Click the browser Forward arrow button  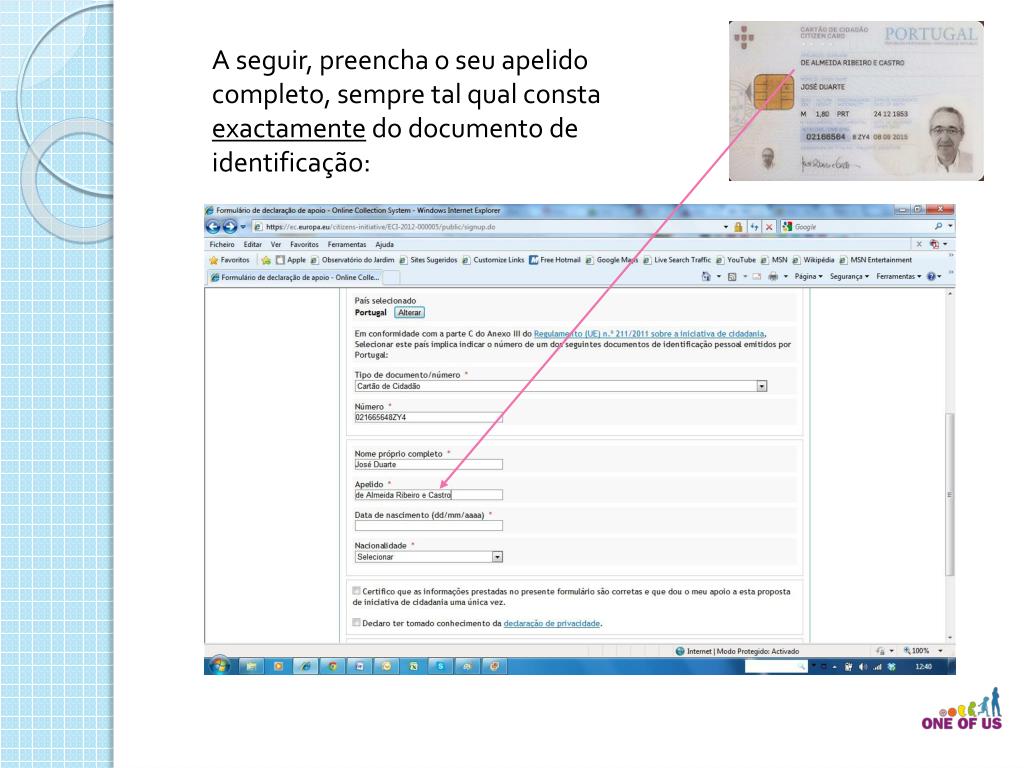pyautogui.click(x=229, y=227)
